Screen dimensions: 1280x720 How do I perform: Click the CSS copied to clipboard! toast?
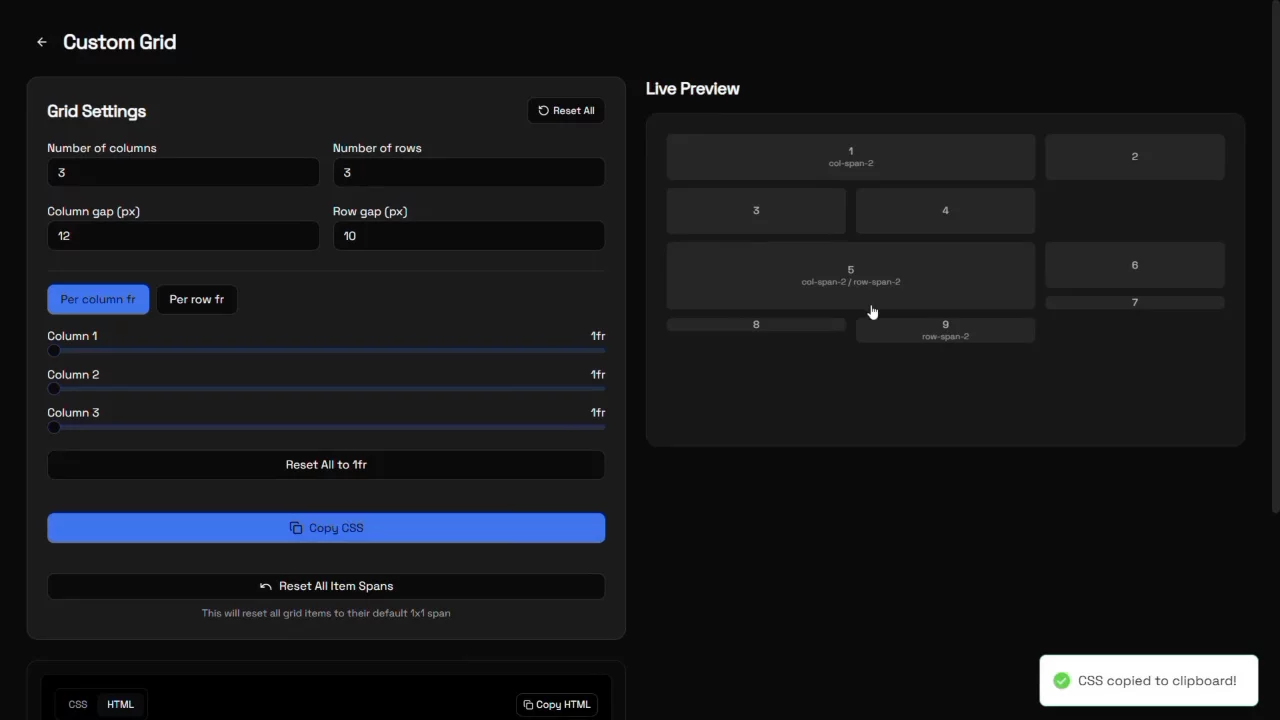tap(1149, 681)
